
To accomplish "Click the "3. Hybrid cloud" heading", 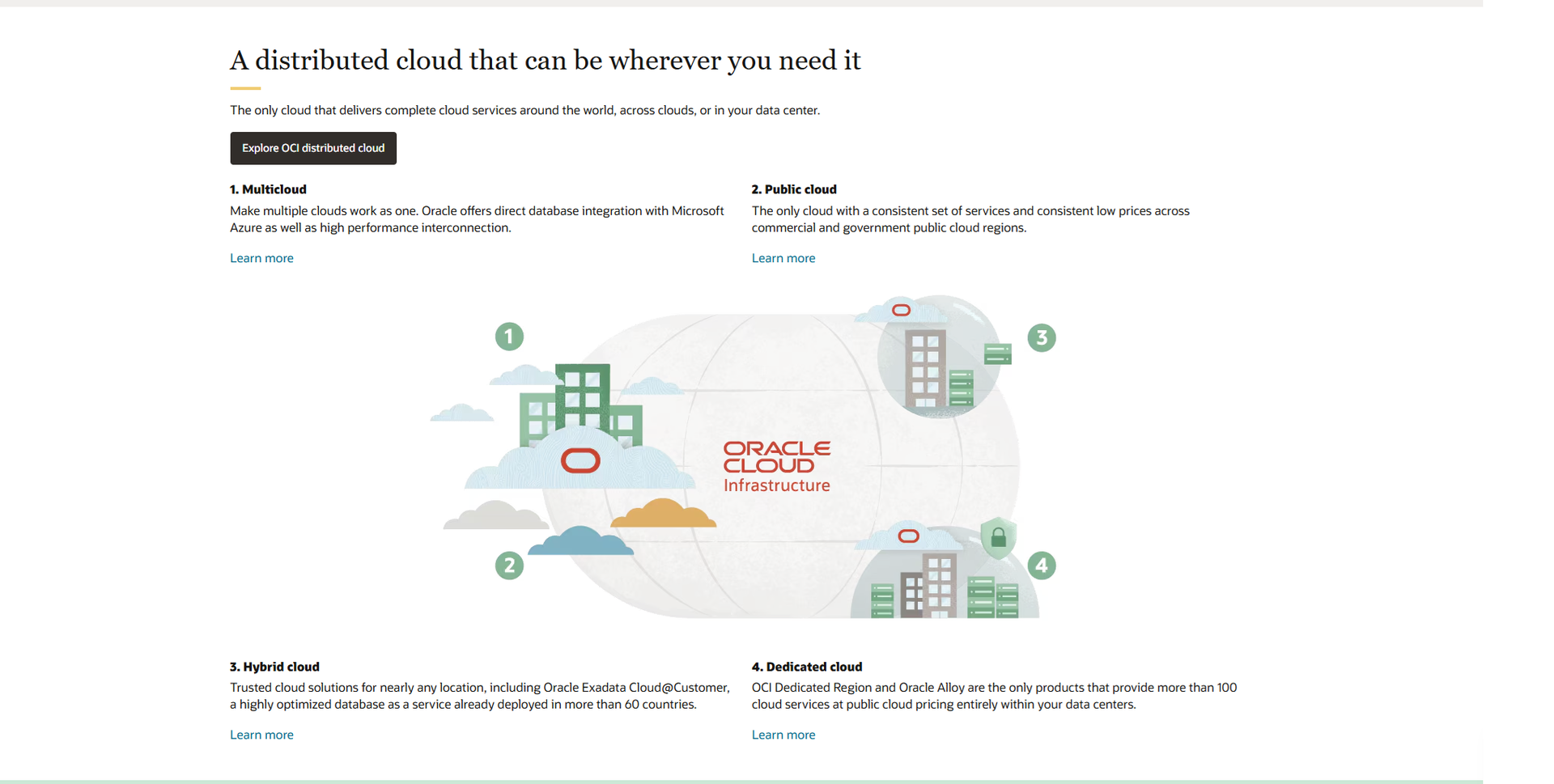I will tap(274, 667).
